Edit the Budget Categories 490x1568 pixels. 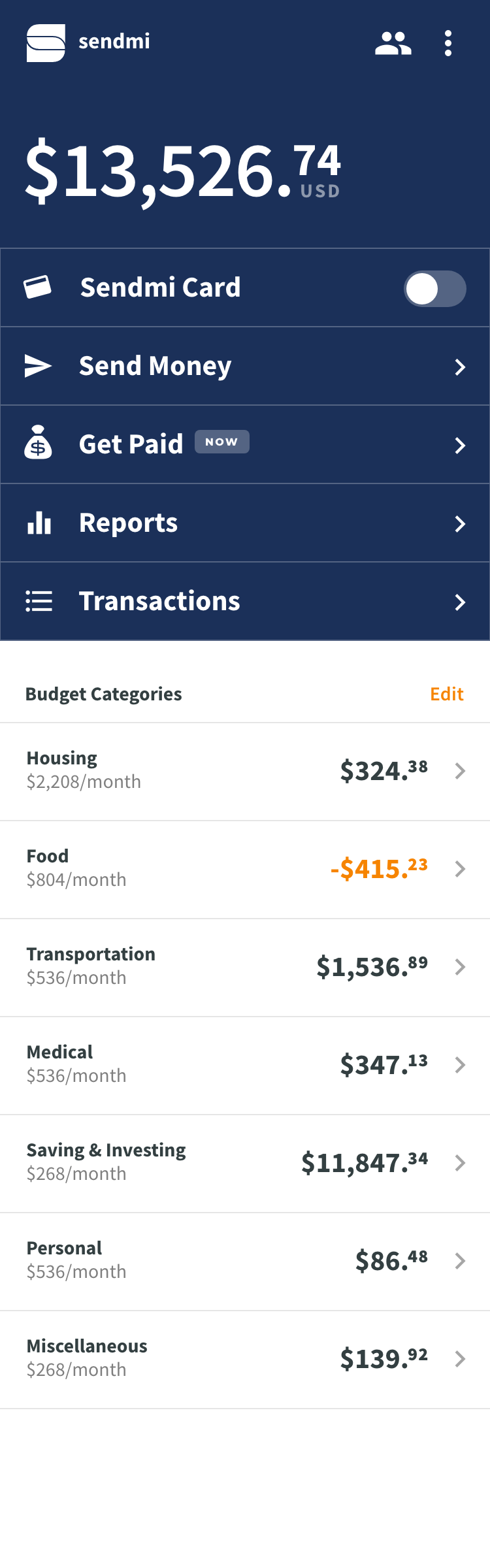click(447, 694)
